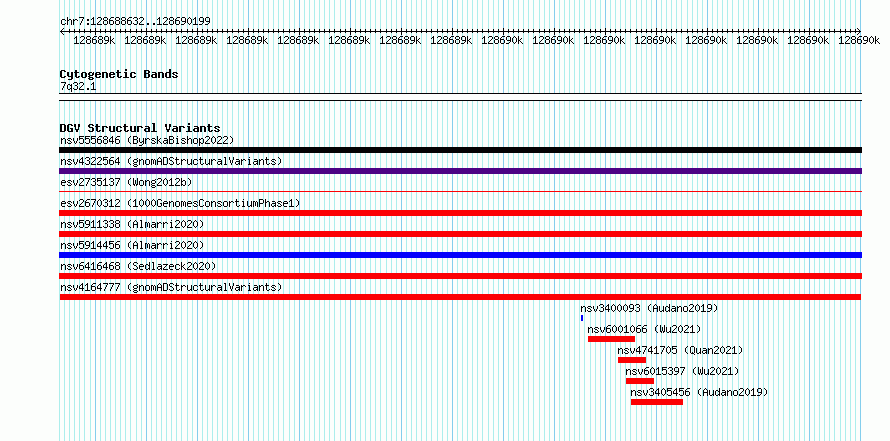
Task: Click the thin red esv2735137 variant line
Action: [x=460, y=192]
